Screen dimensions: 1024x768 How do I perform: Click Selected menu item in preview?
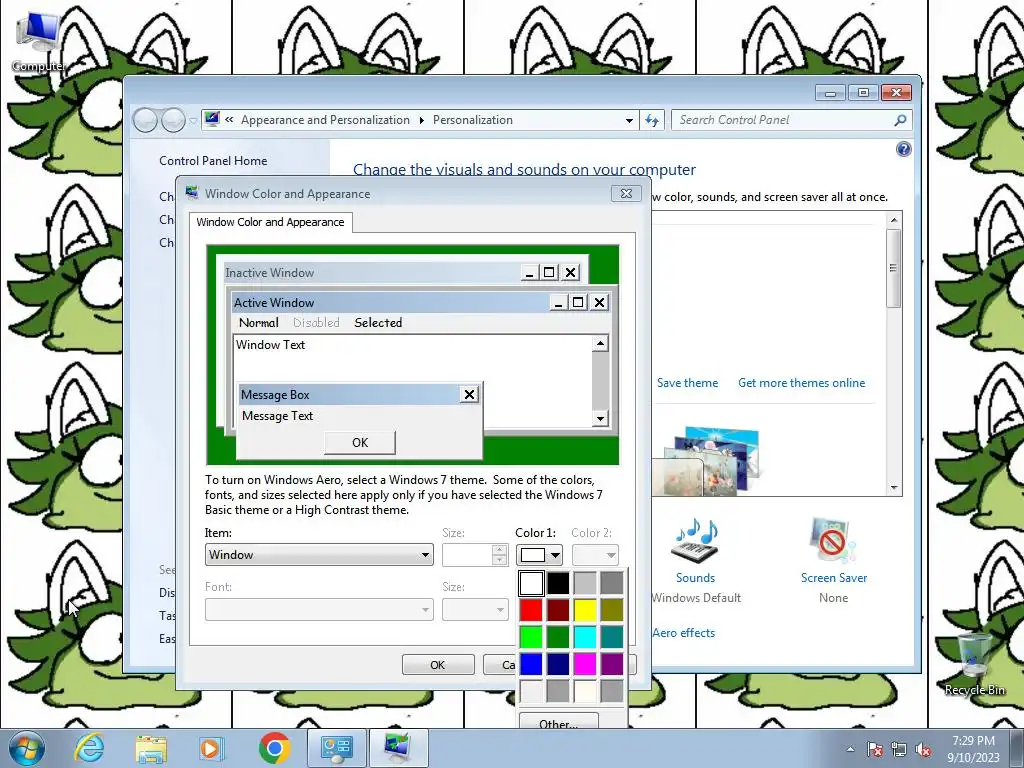(x=378, y=323)
